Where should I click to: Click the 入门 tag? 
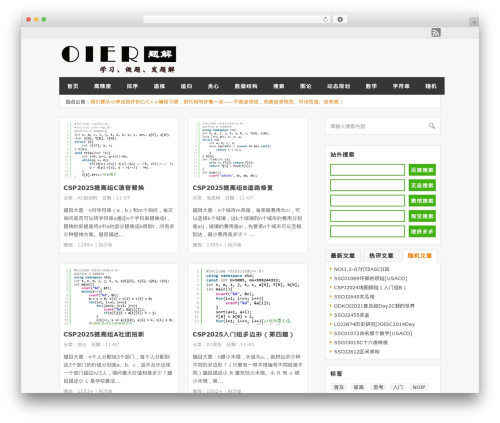click(x=398, y=387)
